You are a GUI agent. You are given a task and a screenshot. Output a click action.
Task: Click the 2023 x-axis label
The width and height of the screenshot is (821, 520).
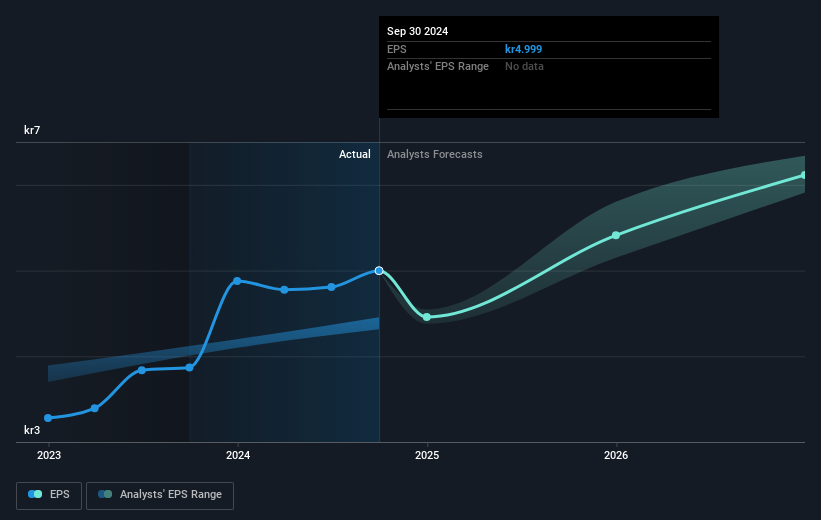click(x=49, y=455)
